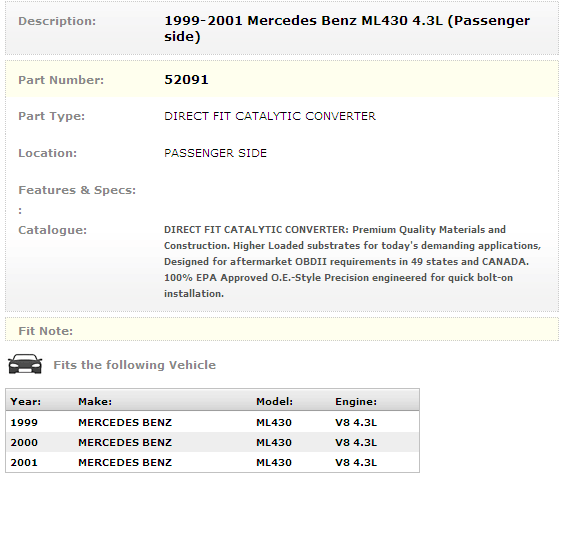Click the Description label
The height and width of the screenshot is (545, 570).
point(57,21)
